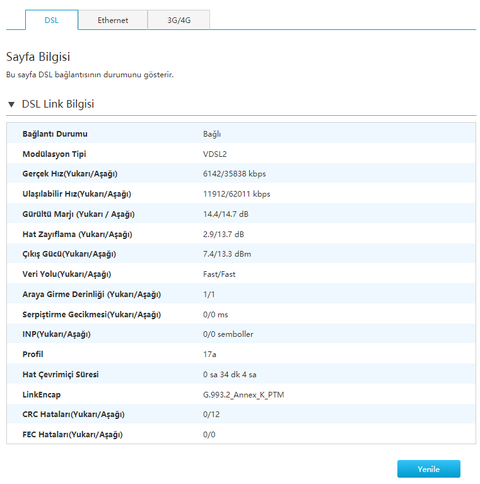Click the Profil 17a value
480x484 pixels.
tap(210, 354)
